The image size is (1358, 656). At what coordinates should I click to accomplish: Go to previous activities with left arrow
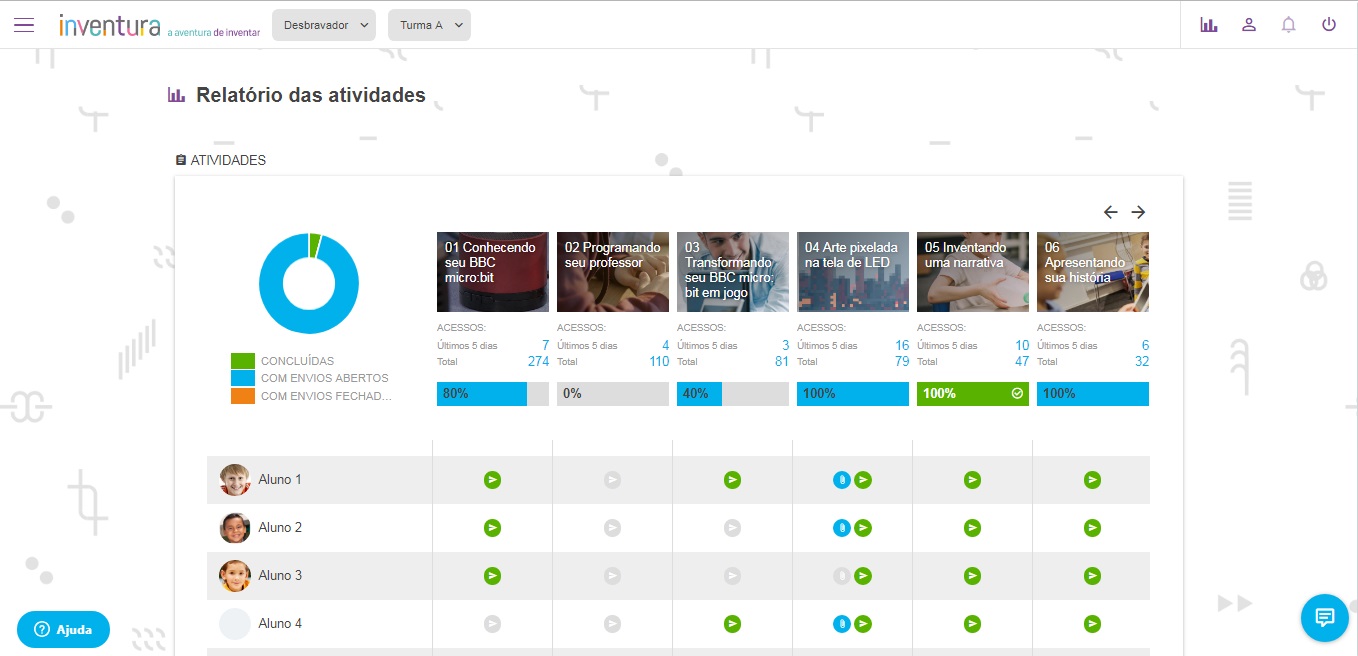pos(1110,212)
